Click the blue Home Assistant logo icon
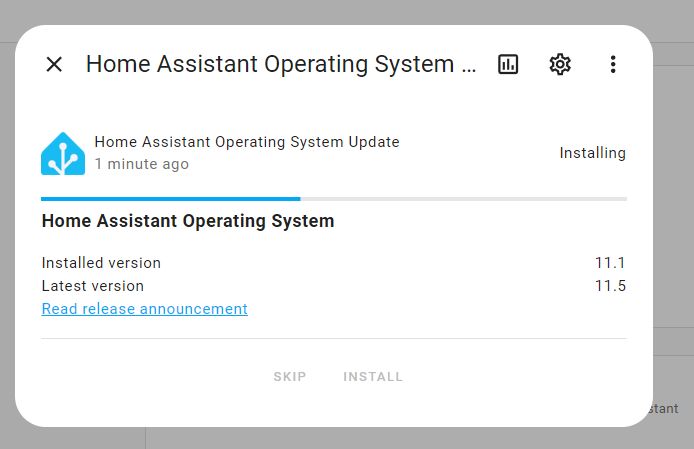 point(62,153)
